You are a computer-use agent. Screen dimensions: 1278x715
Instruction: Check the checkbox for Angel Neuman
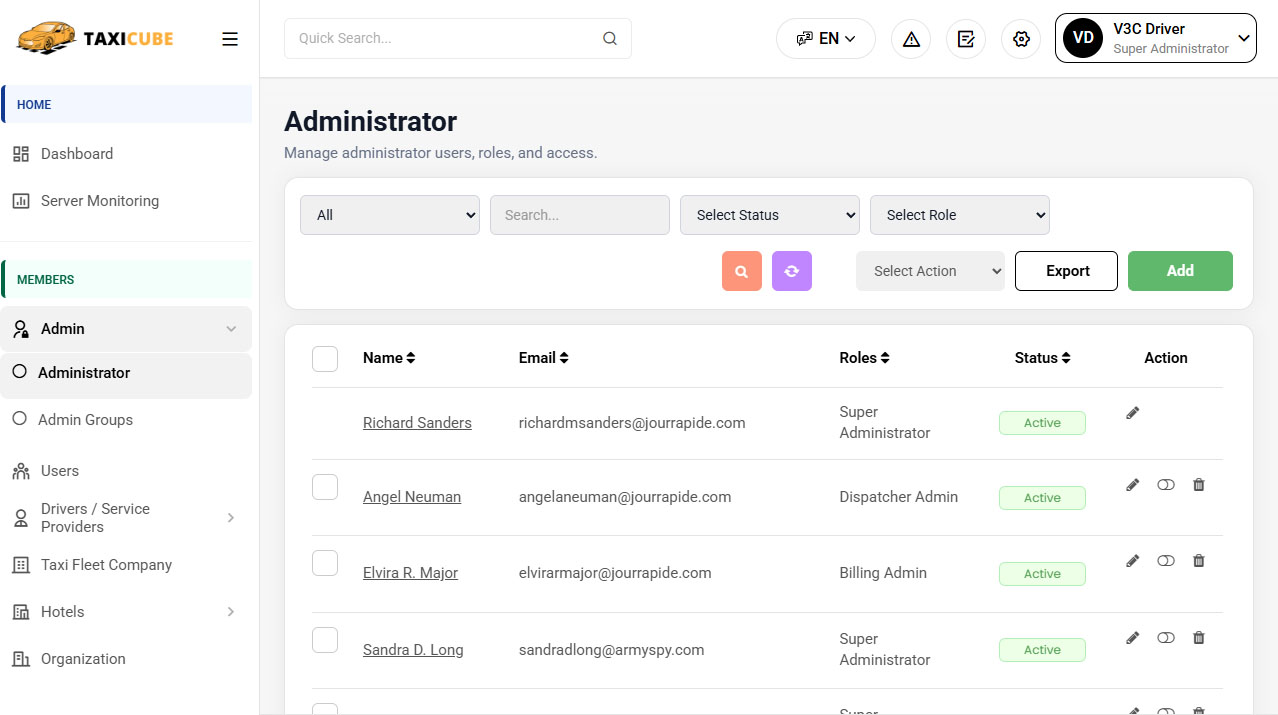(325, 487)
